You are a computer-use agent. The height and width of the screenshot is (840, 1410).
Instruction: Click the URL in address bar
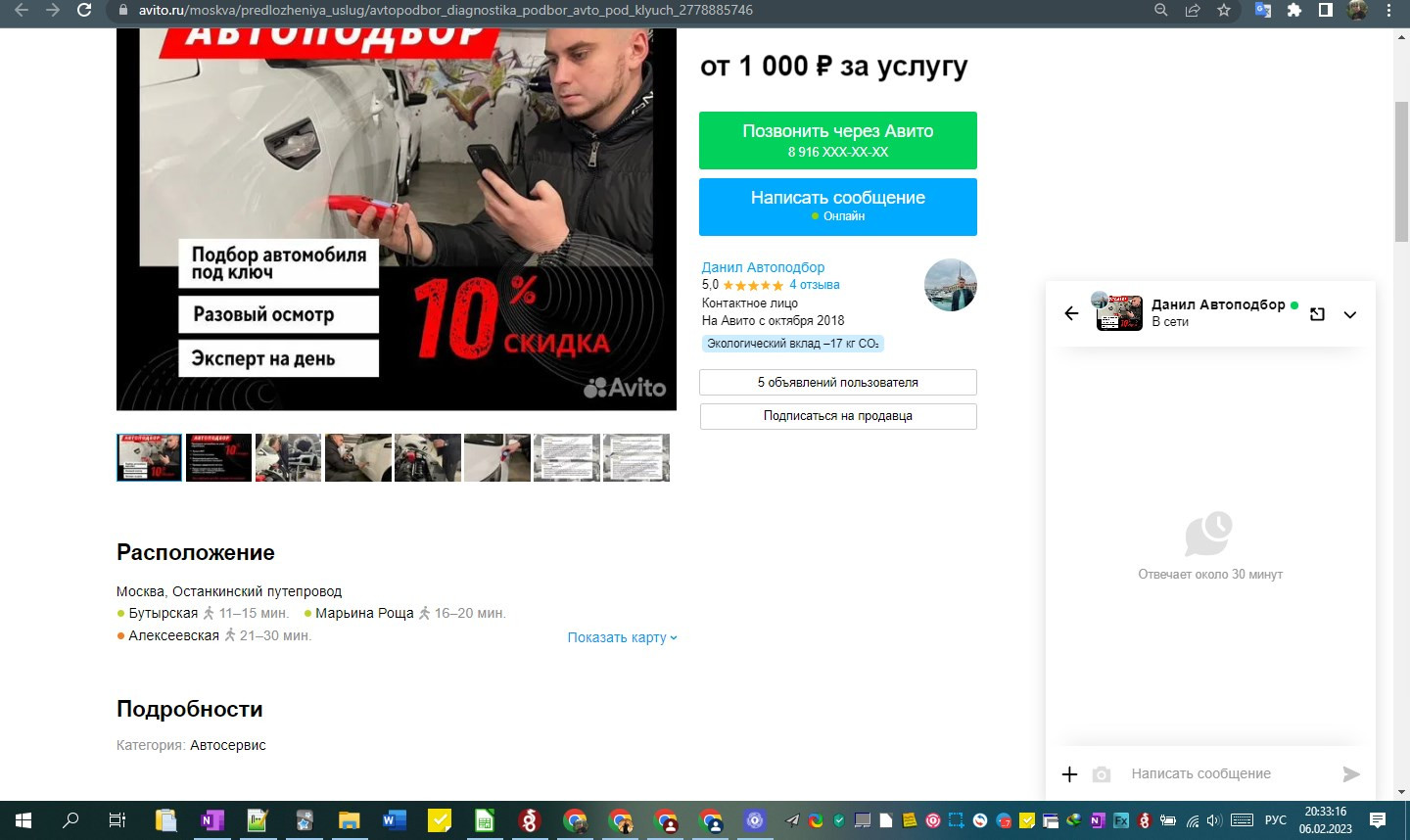pos(446,10)
